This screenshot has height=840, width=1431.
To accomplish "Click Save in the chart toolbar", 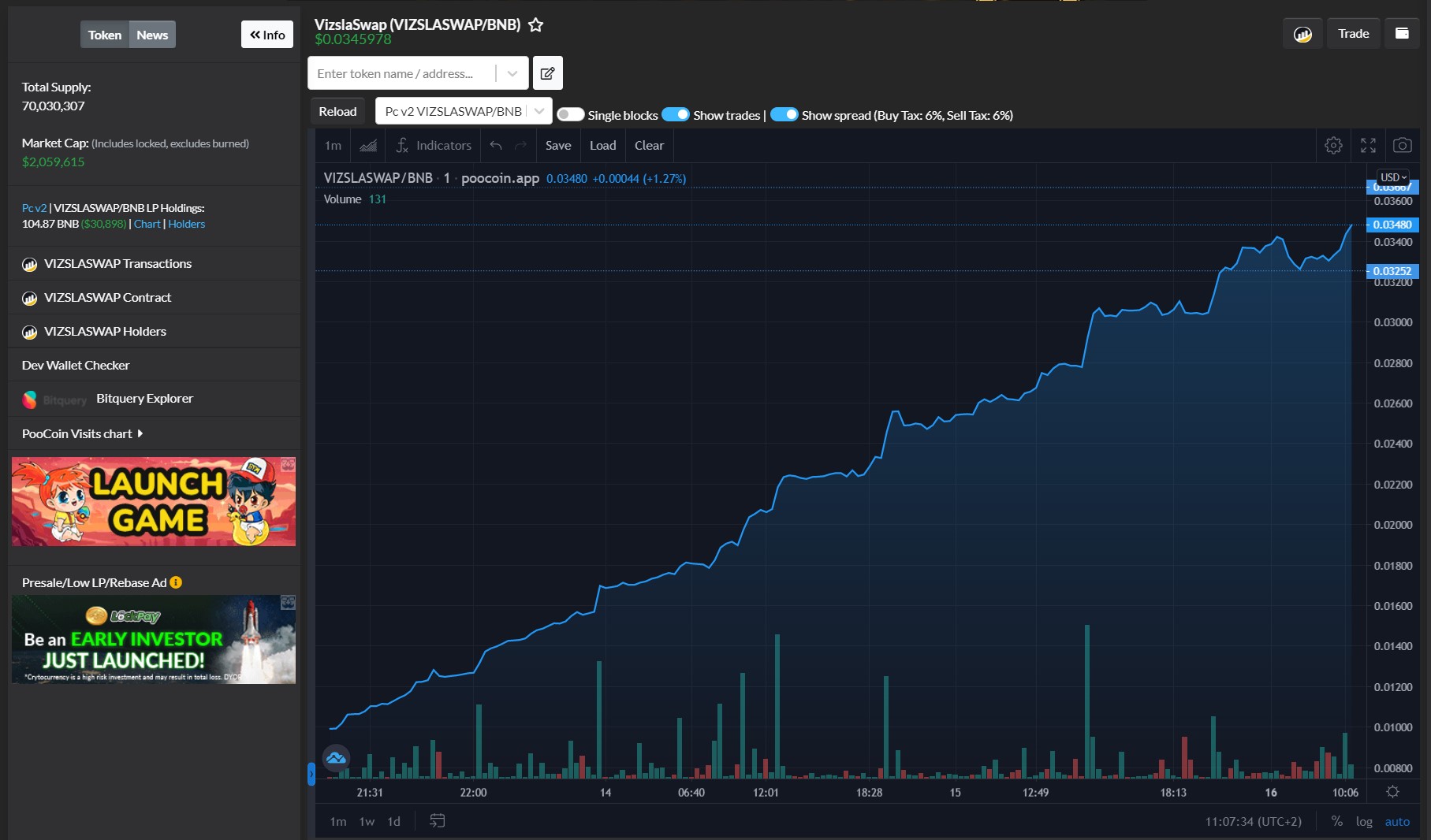I will point(558,145).
